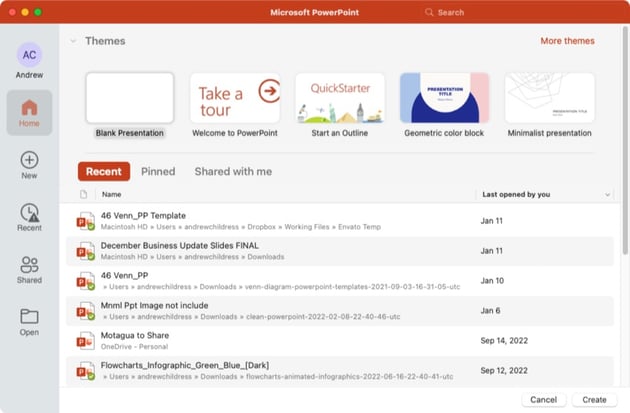Image resolution: width=630 pixels, height=413 pixels.
Task: Click the More themes link
Action: 567,41
